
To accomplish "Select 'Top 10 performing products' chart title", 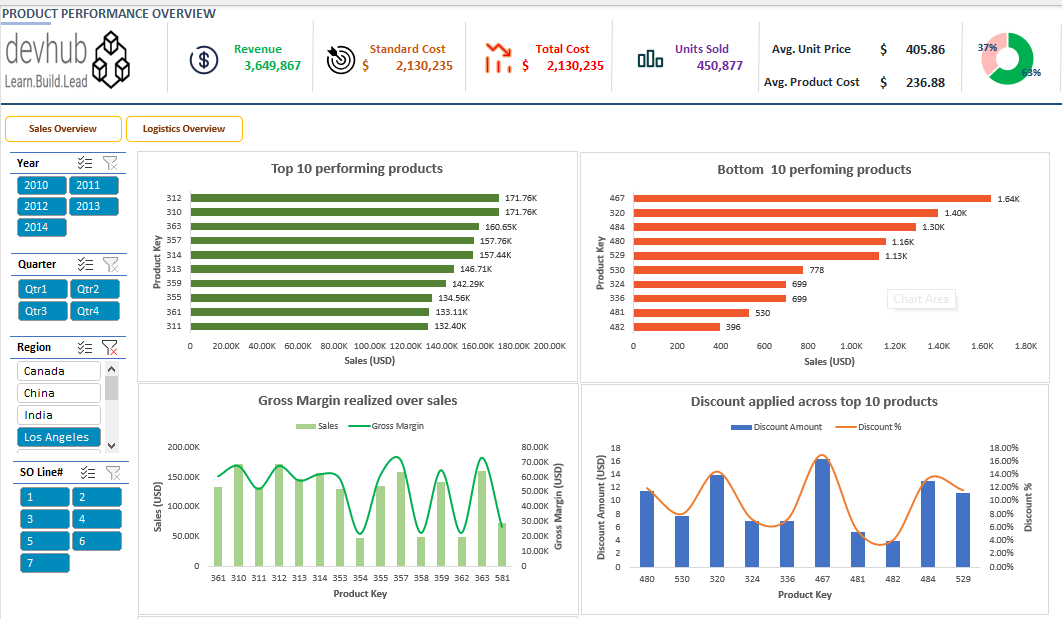I will [x=357, y=169].
